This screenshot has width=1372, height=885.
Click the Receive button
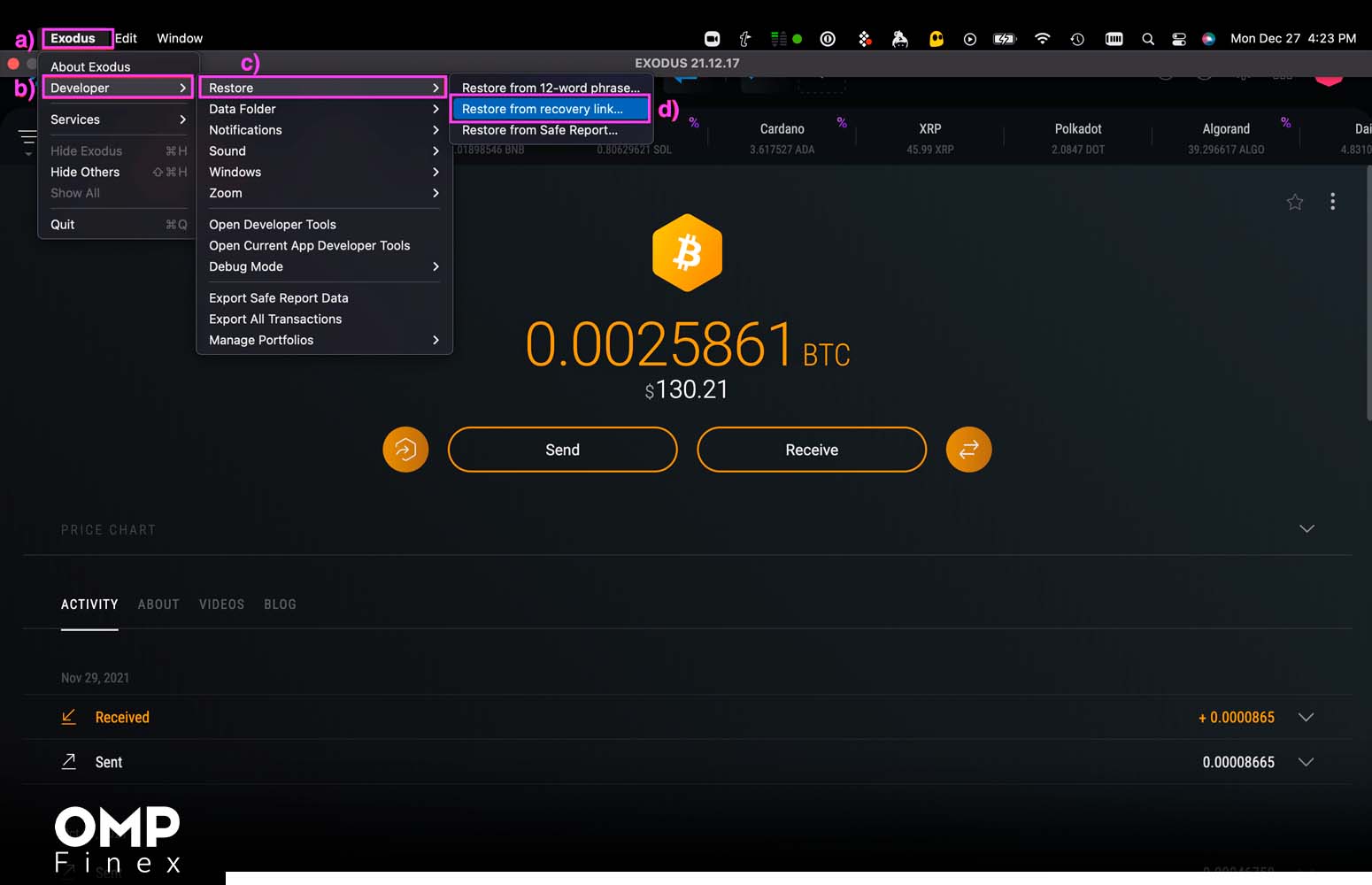pyautogui.click(x=812, y=450)
